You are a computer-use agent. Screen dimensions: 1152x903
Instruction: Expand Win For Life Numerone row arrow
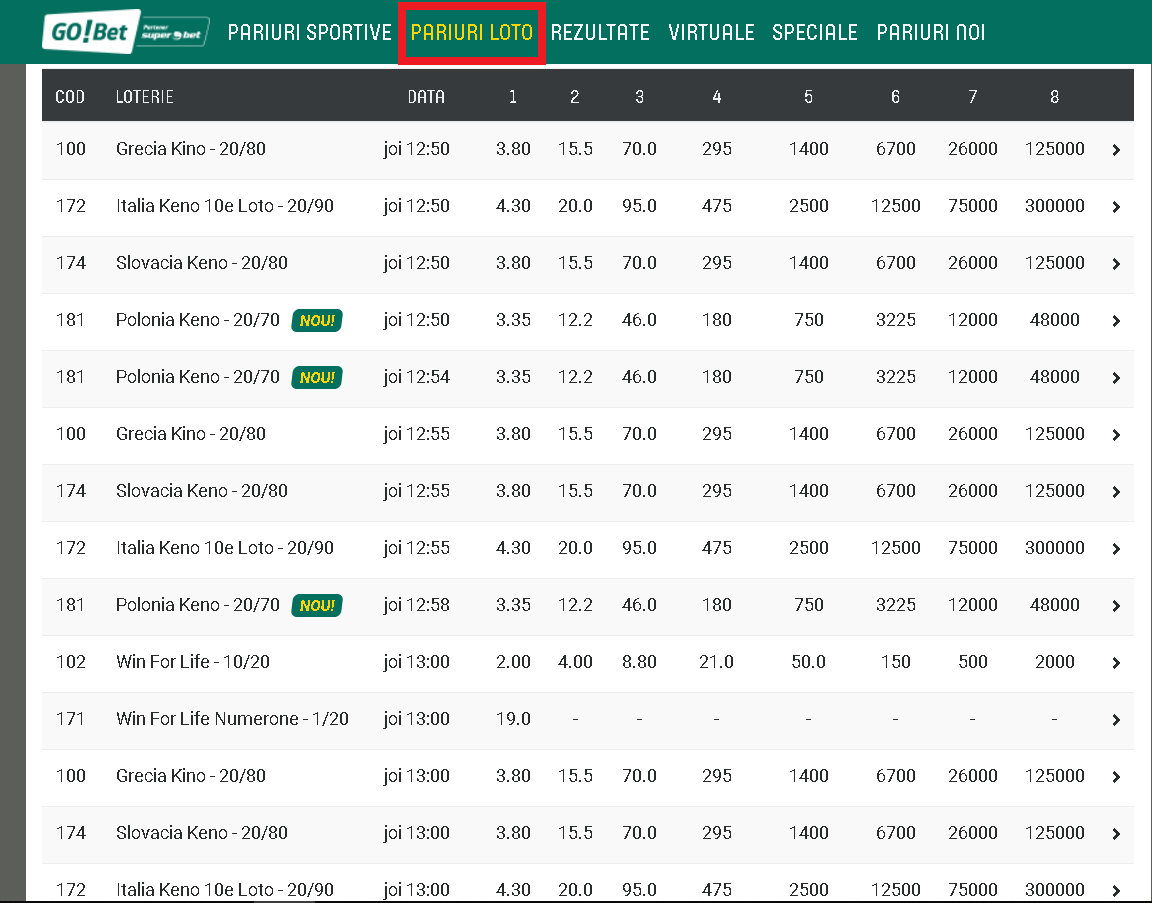[x=1116, y=720]
